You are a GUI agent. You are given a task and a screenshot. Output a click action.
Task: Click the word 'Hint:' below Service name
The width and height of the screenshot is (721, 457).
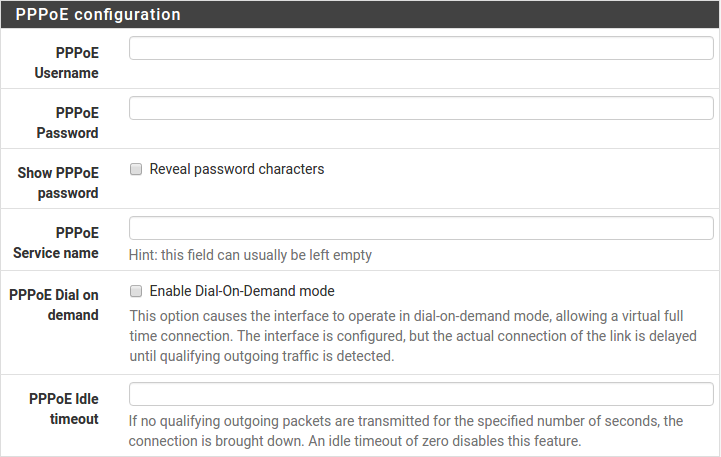tap(145, 255)
